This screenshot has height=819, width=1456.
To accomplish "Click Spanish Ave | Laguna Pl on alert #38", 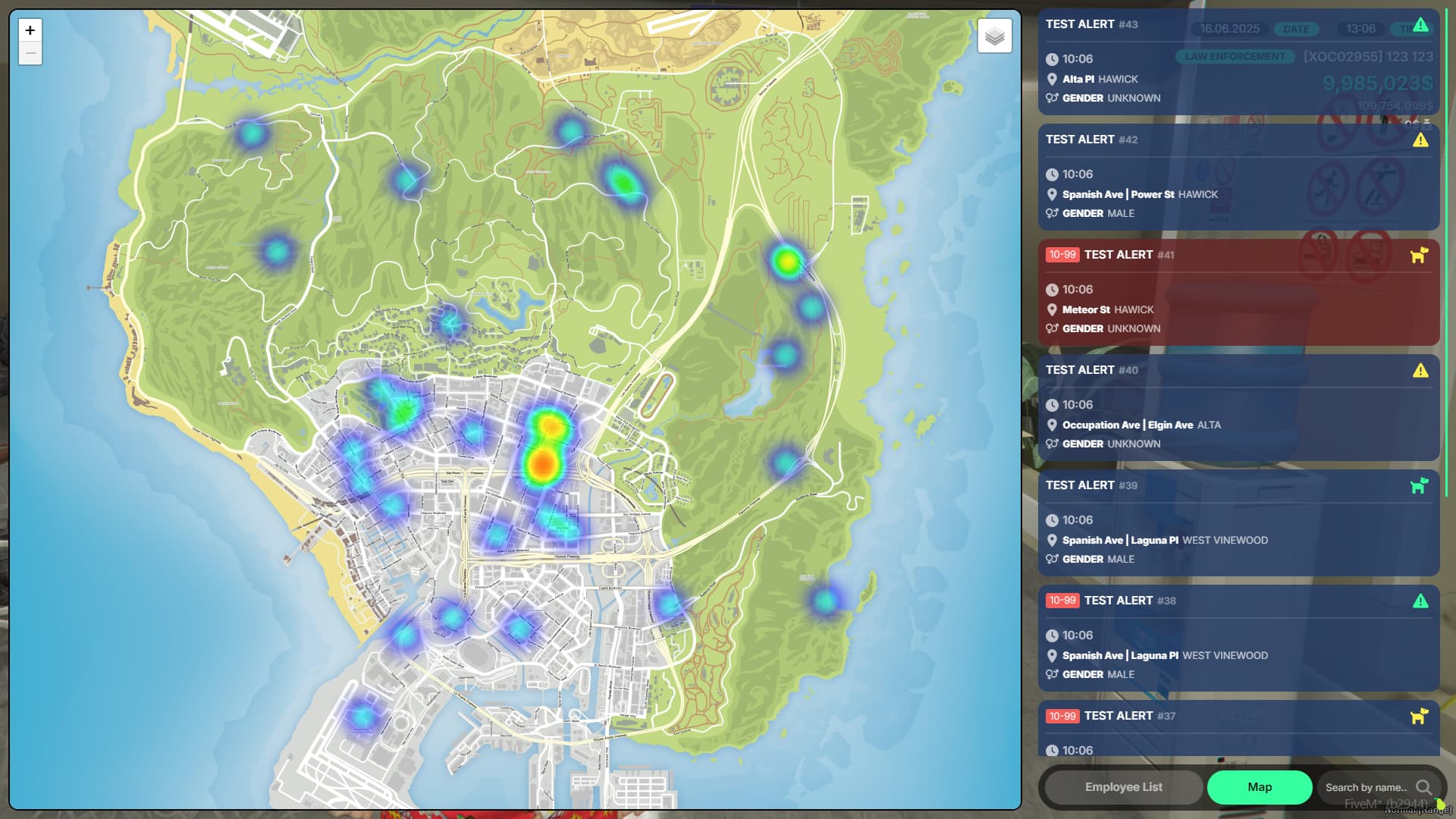I will [x=1120, y=655].
